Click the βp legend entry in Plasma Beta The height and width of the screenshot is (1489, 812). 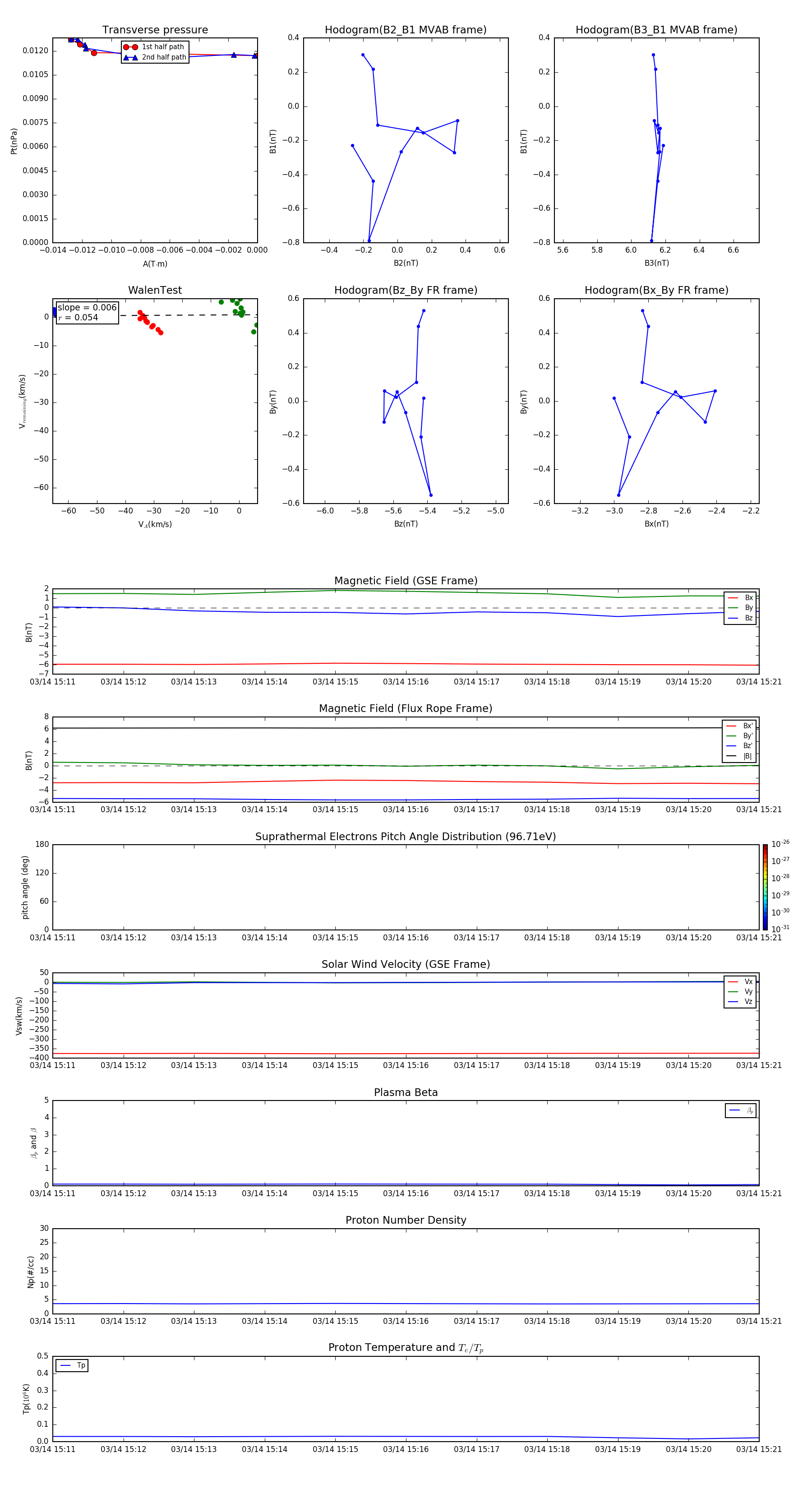click(742, 1110)
